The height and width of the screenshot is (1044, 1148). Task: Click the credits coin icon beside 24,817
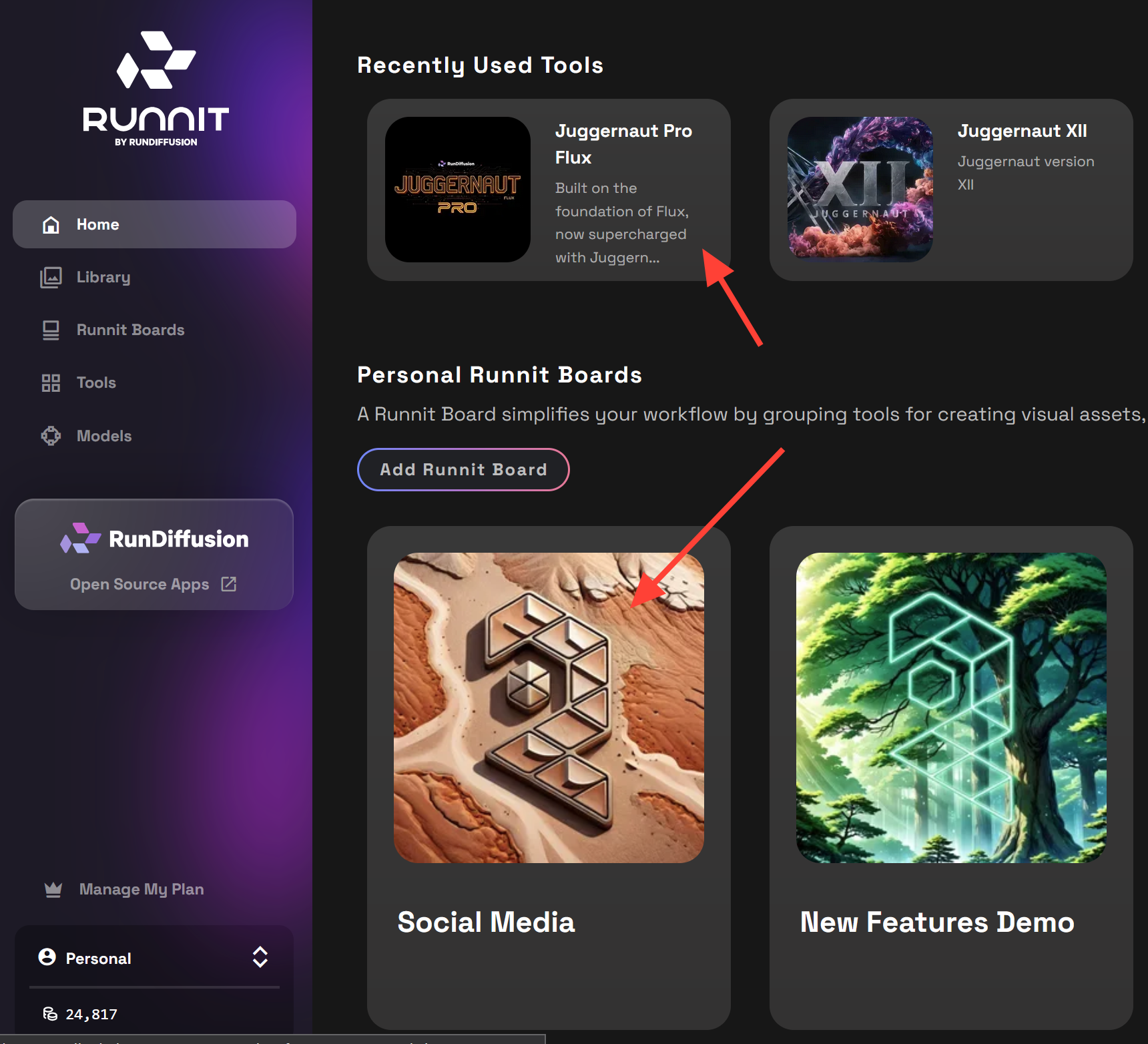[x=50, y=1014]
